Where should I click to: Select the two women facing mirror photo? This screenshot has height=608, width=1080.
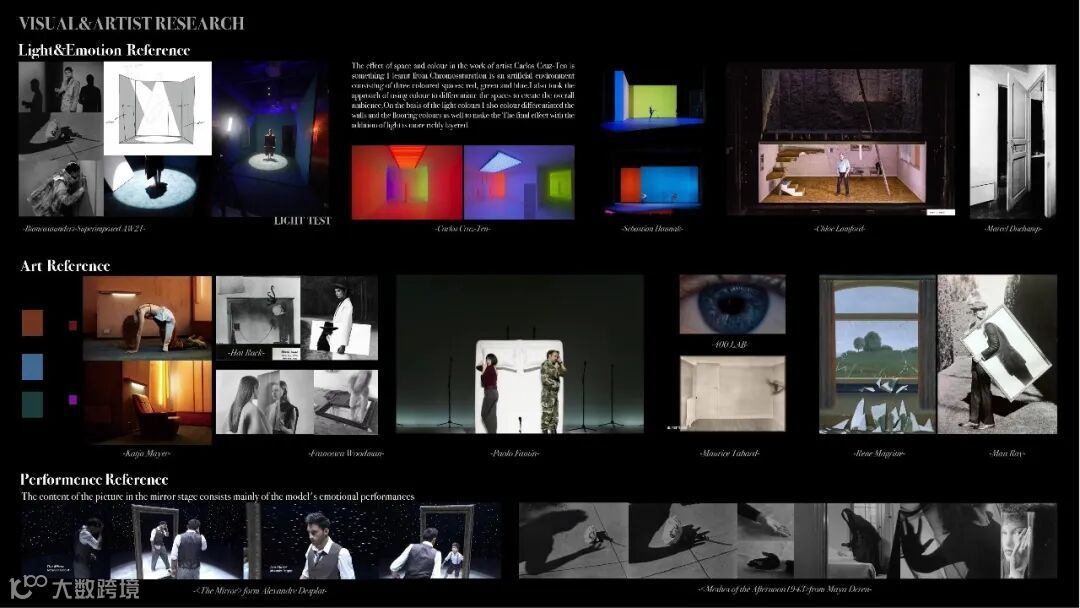coord(265,402)
